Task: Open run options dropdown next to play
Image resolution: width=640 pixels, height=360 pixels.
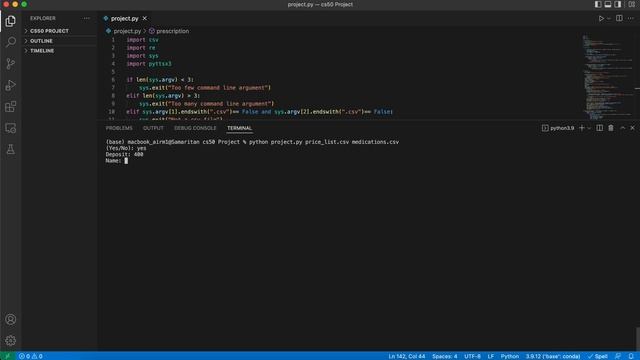Action: (608, 18)
